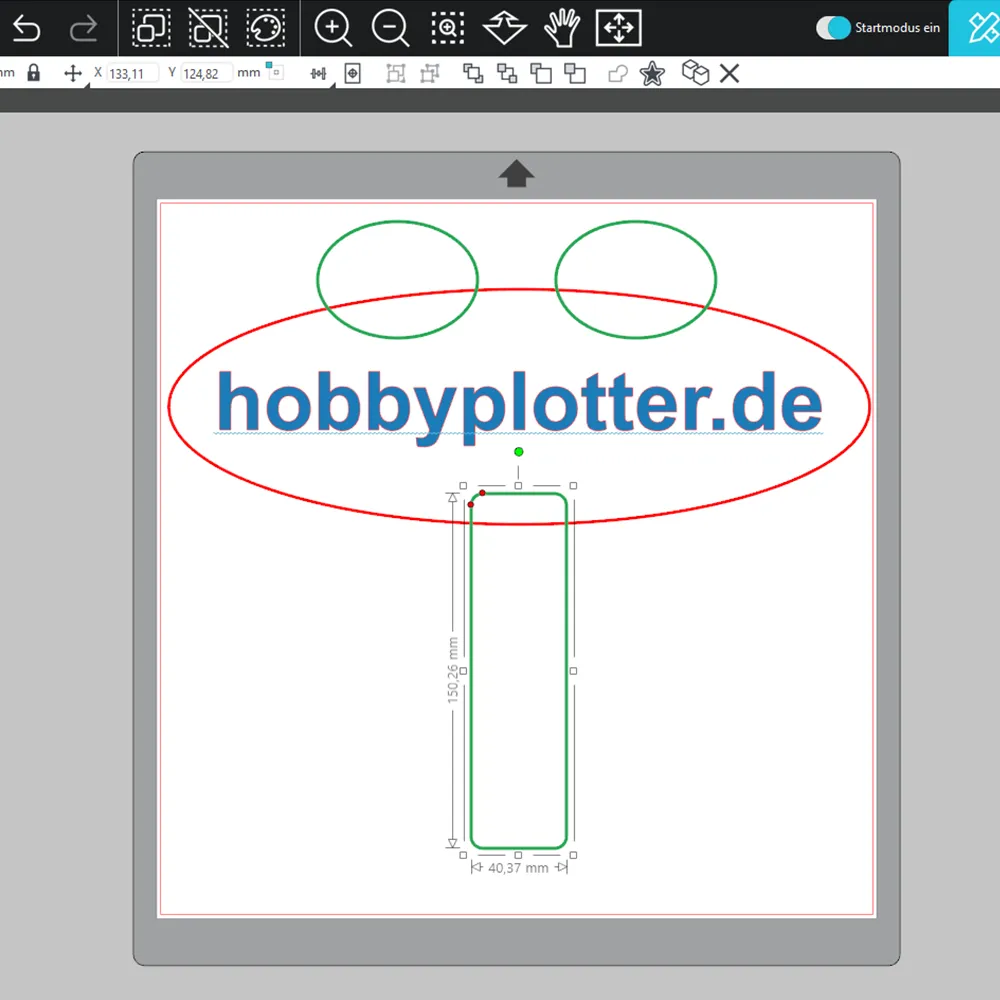Click the move position crosshair icon
This screenshot has height=1000, width=1000.
click(73, 73)
